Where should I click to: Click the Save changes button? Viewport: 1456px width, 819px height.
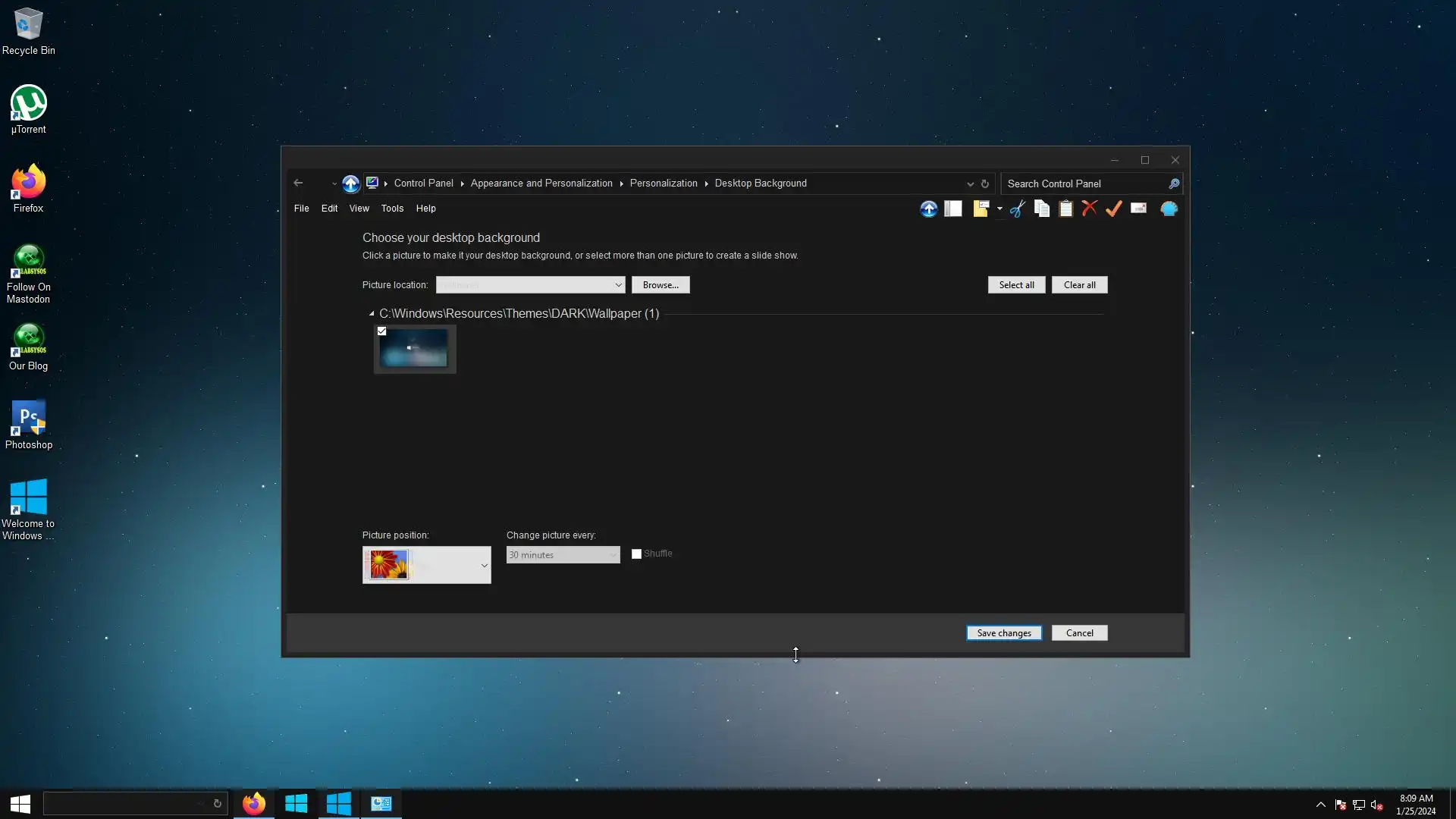1003,633
